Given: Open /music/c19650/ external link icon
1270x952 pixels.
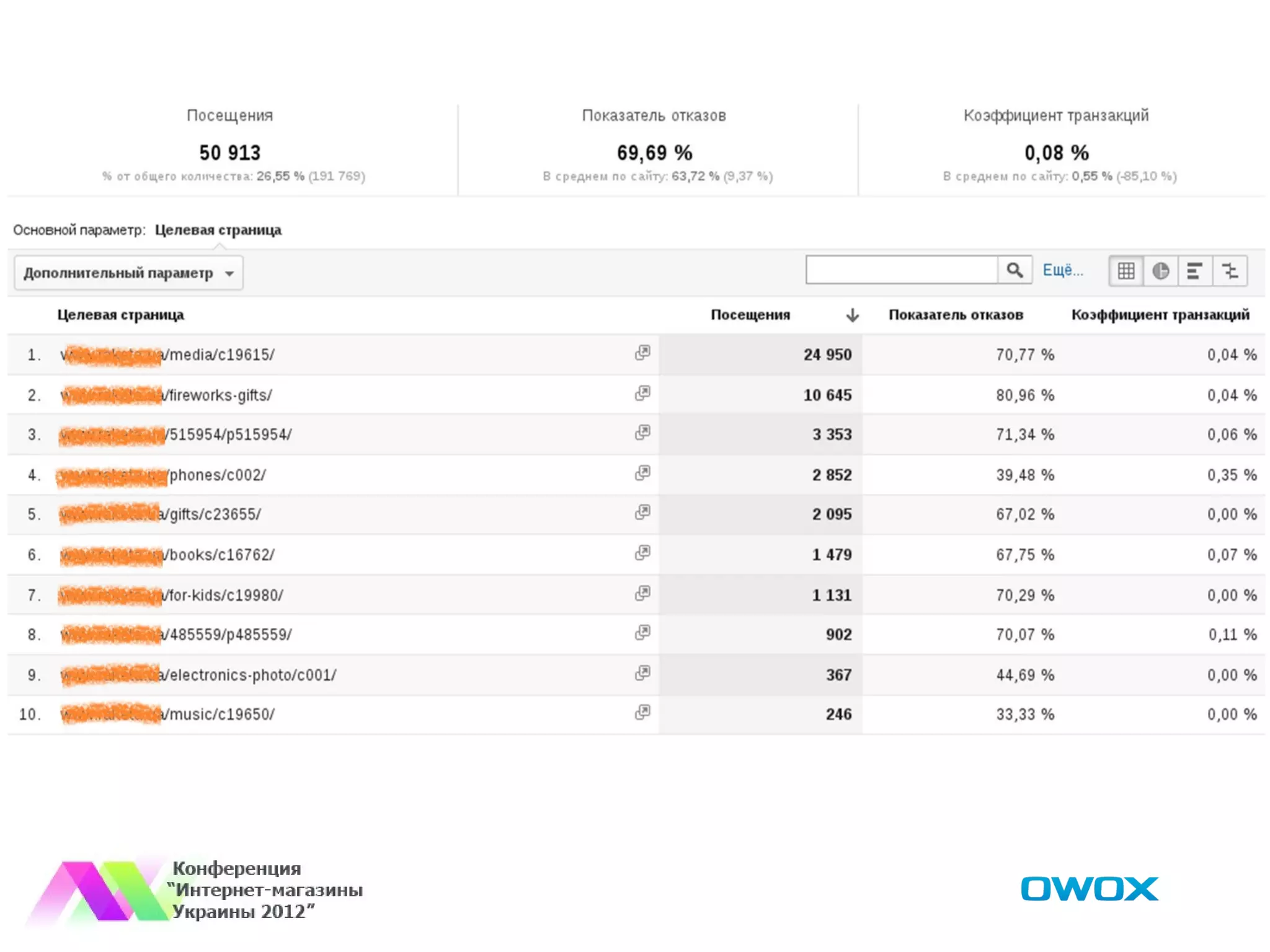Looking at the screenshot, I should (x=642, y=713).
